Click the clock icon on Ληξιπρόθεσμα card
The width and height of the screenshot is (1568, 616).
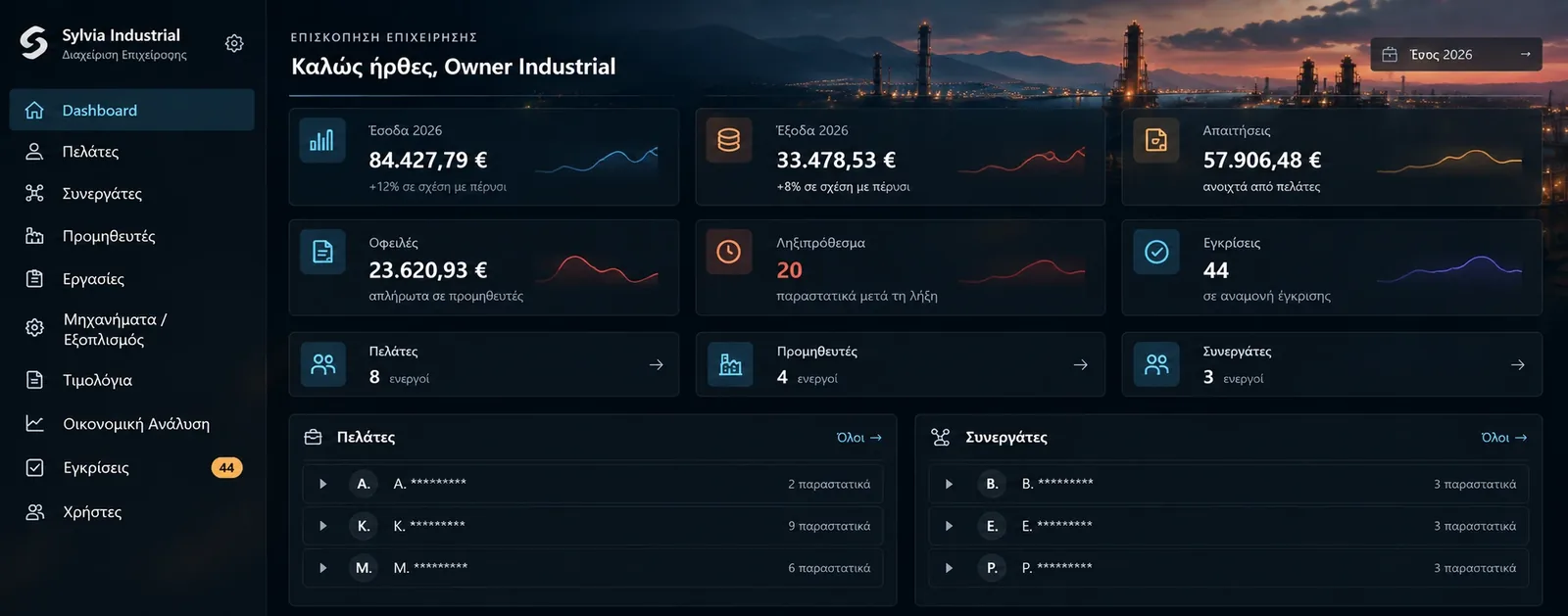click(x=728, y=252)
